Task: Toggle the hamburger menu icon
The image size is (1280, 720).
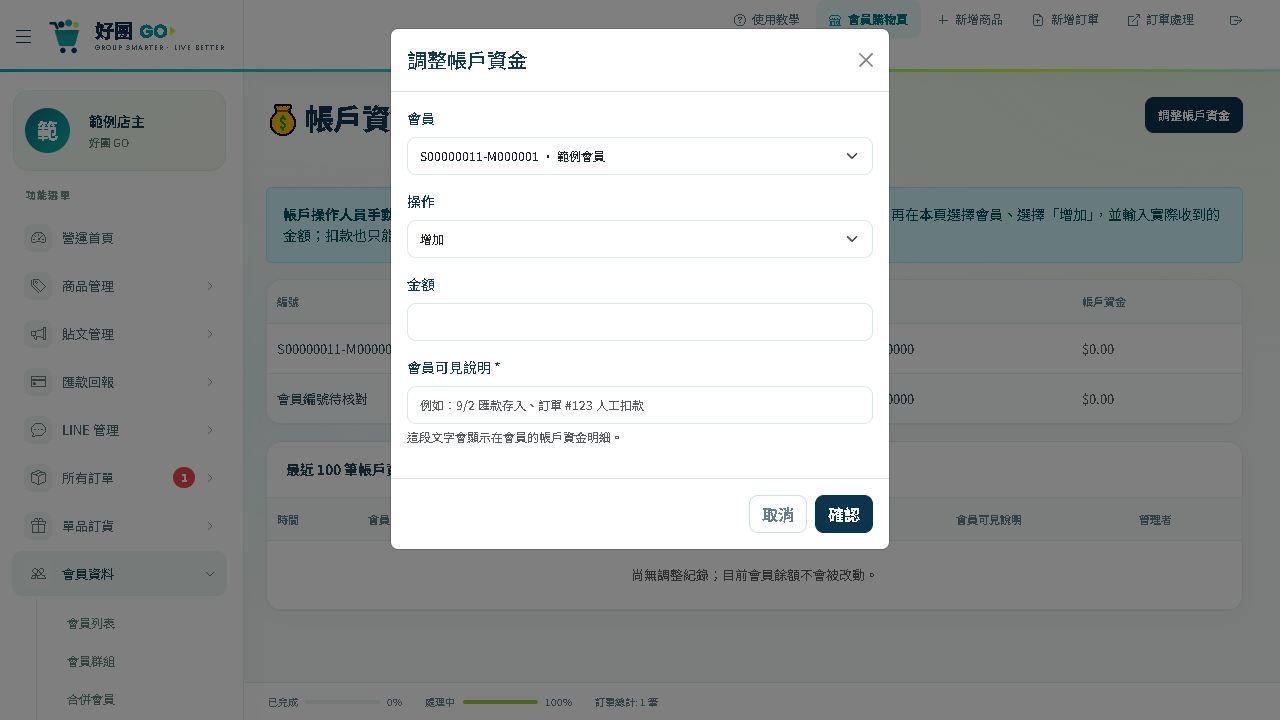Action: tap(23, 36)
